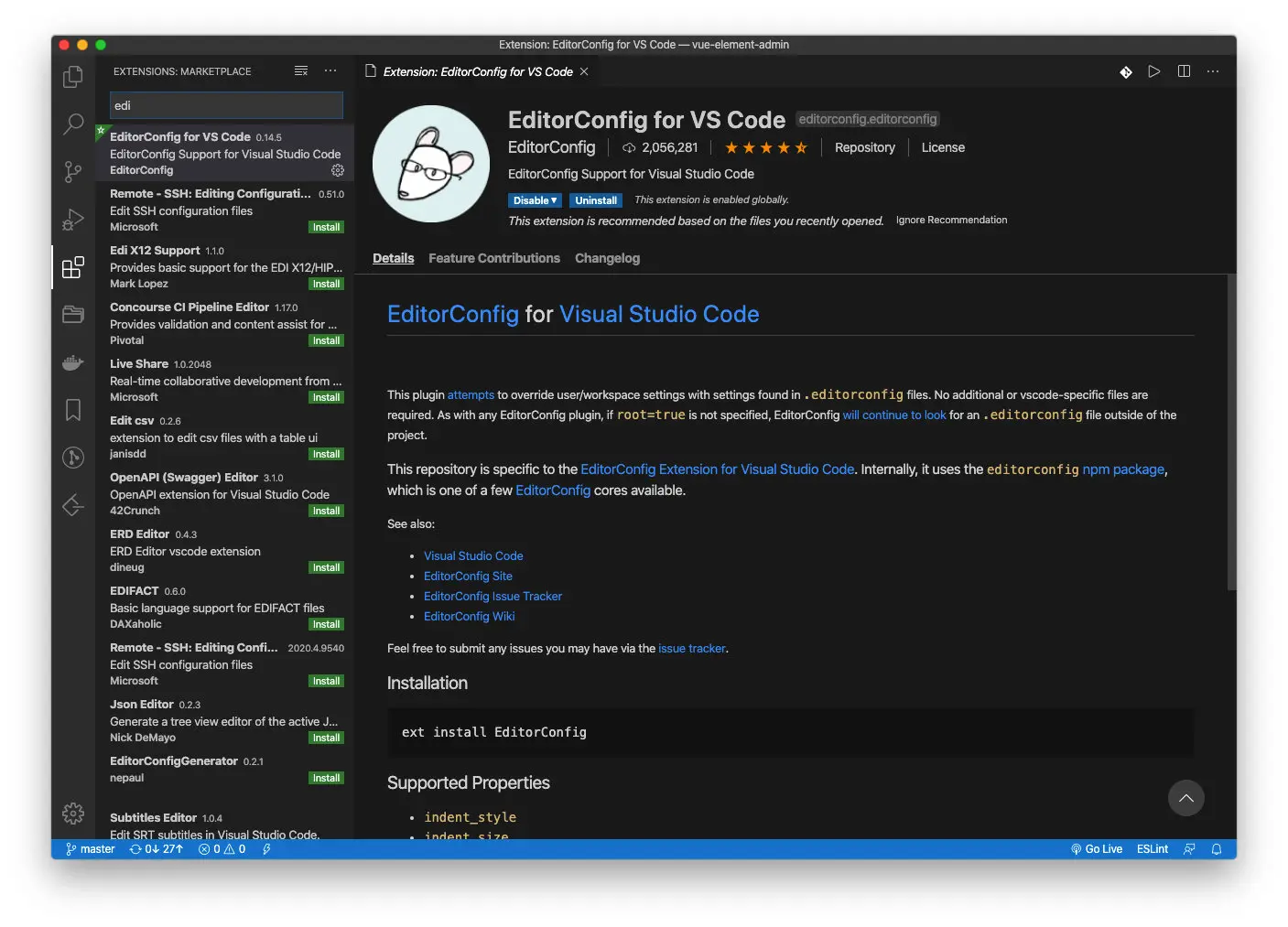Image resolution: width=1288 pixels, height=927 pixels.
Task: Split the editor to the right
Action: [x=1184, y=71]
